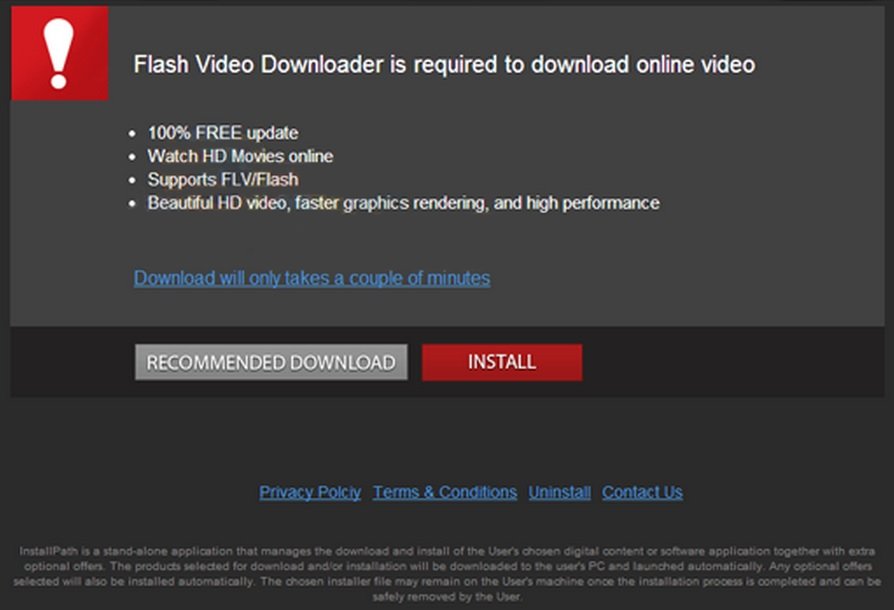This screenshot has width=894, height=610.
Task: Click the bullet dot before 'Supports FLV/Flash'
Action: click(x=132, y=180)
